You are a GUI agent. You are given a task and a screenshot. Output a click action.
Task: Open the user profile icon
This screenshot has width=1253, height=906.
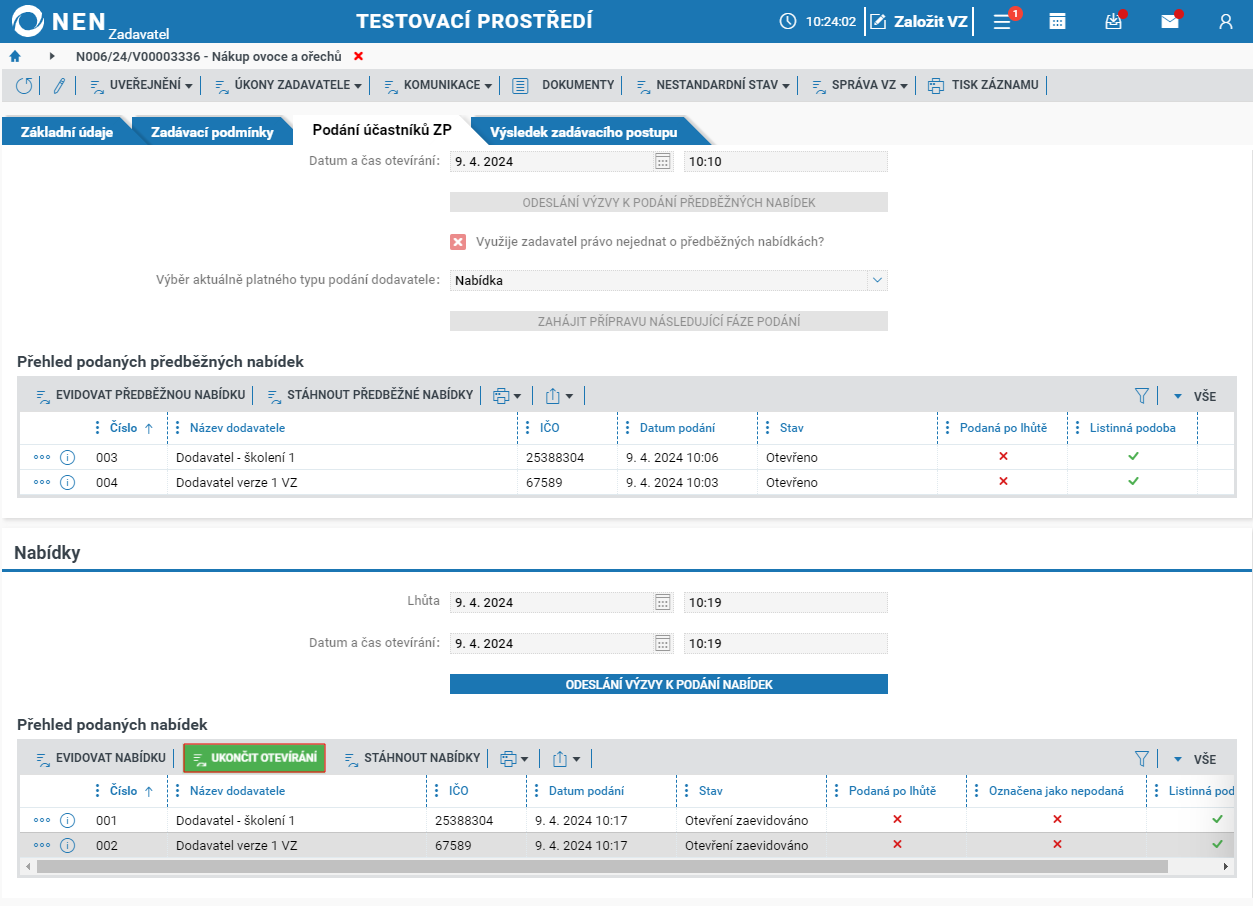[1226, 21]
